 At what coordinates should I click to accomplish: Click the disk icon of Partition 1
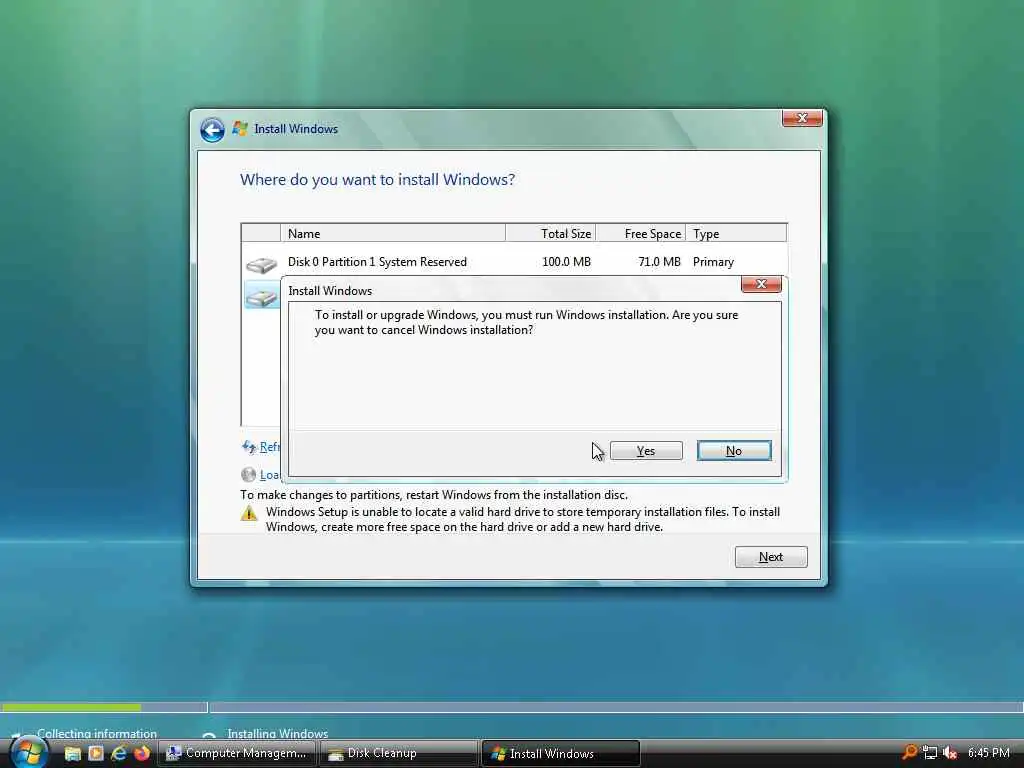[x=262, y=264]
